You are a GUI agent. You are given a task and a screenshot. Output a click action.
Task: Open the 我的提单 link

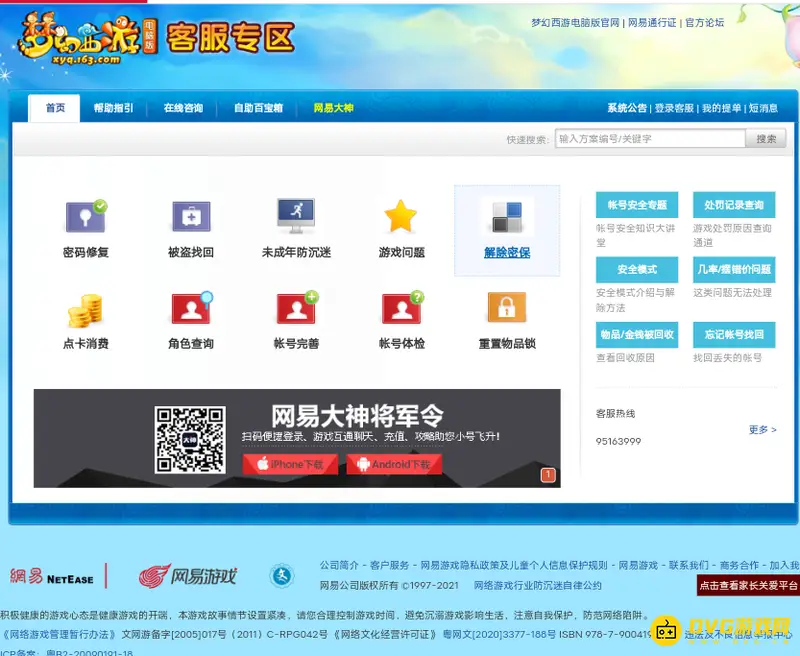(x=721, y=108)
